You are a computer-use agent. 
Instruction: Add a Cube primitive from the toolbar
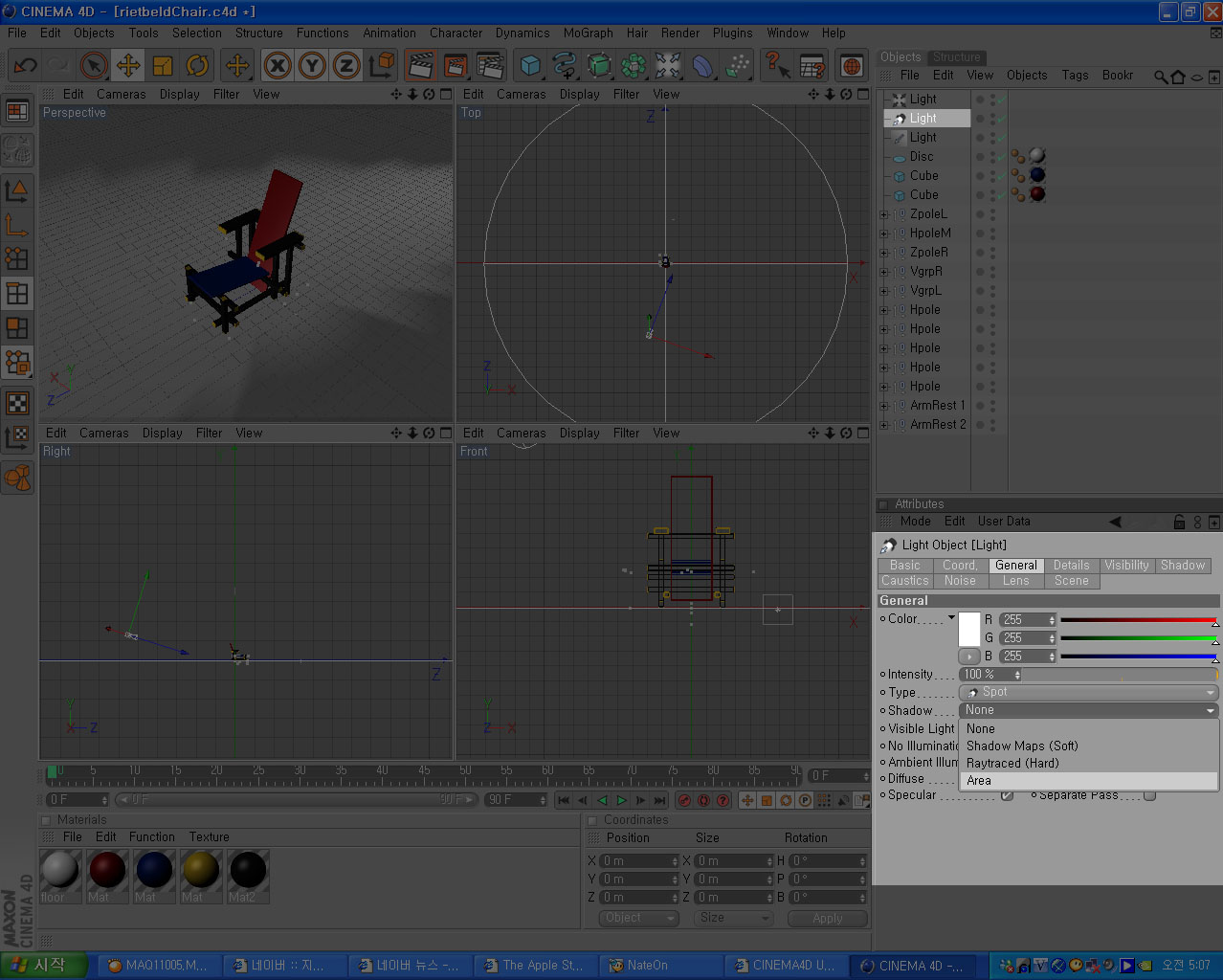(530, 65)
